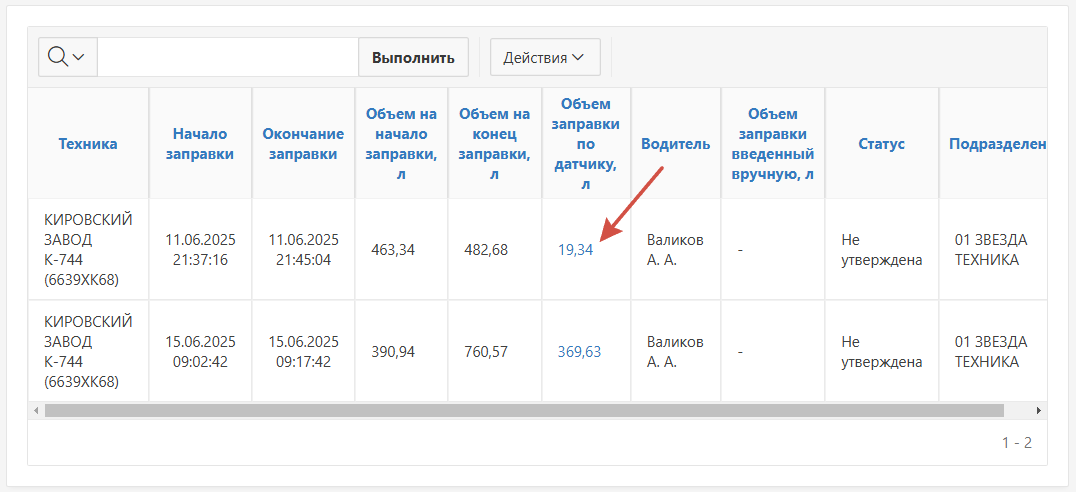This screenshot has width=1076, height=492.
Task: Click the Начало заправки column header
Action: [200, 143]
